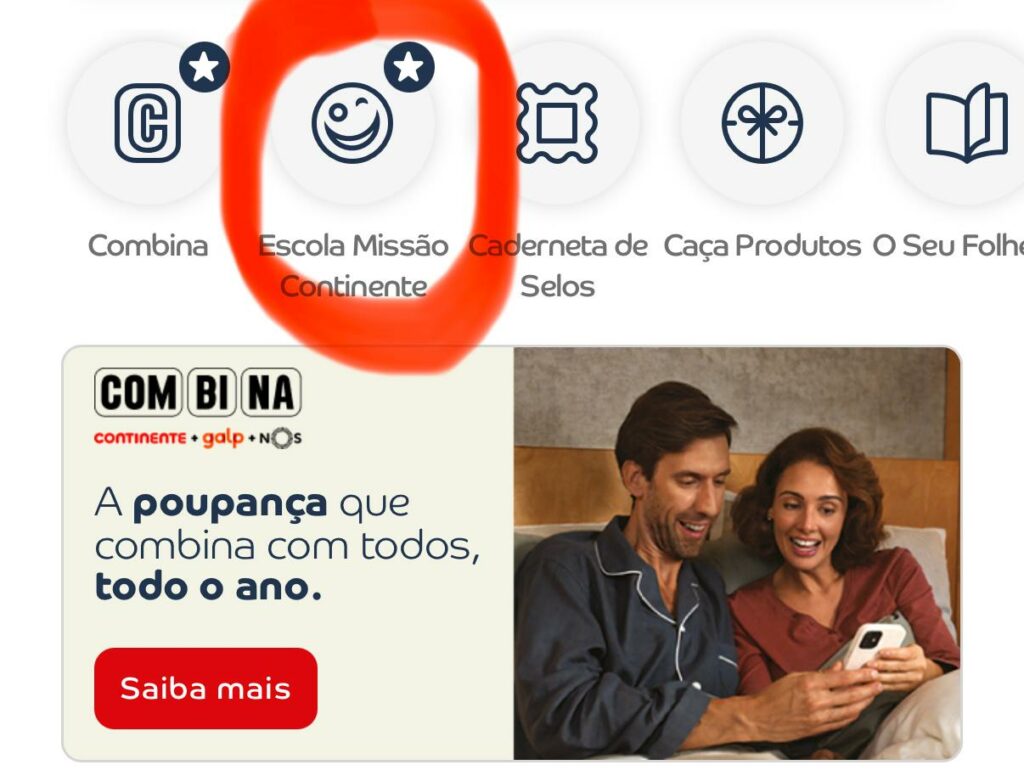Tap the star badge on Combina
This screenshot has height=776, width=1024.
[204, 67]
